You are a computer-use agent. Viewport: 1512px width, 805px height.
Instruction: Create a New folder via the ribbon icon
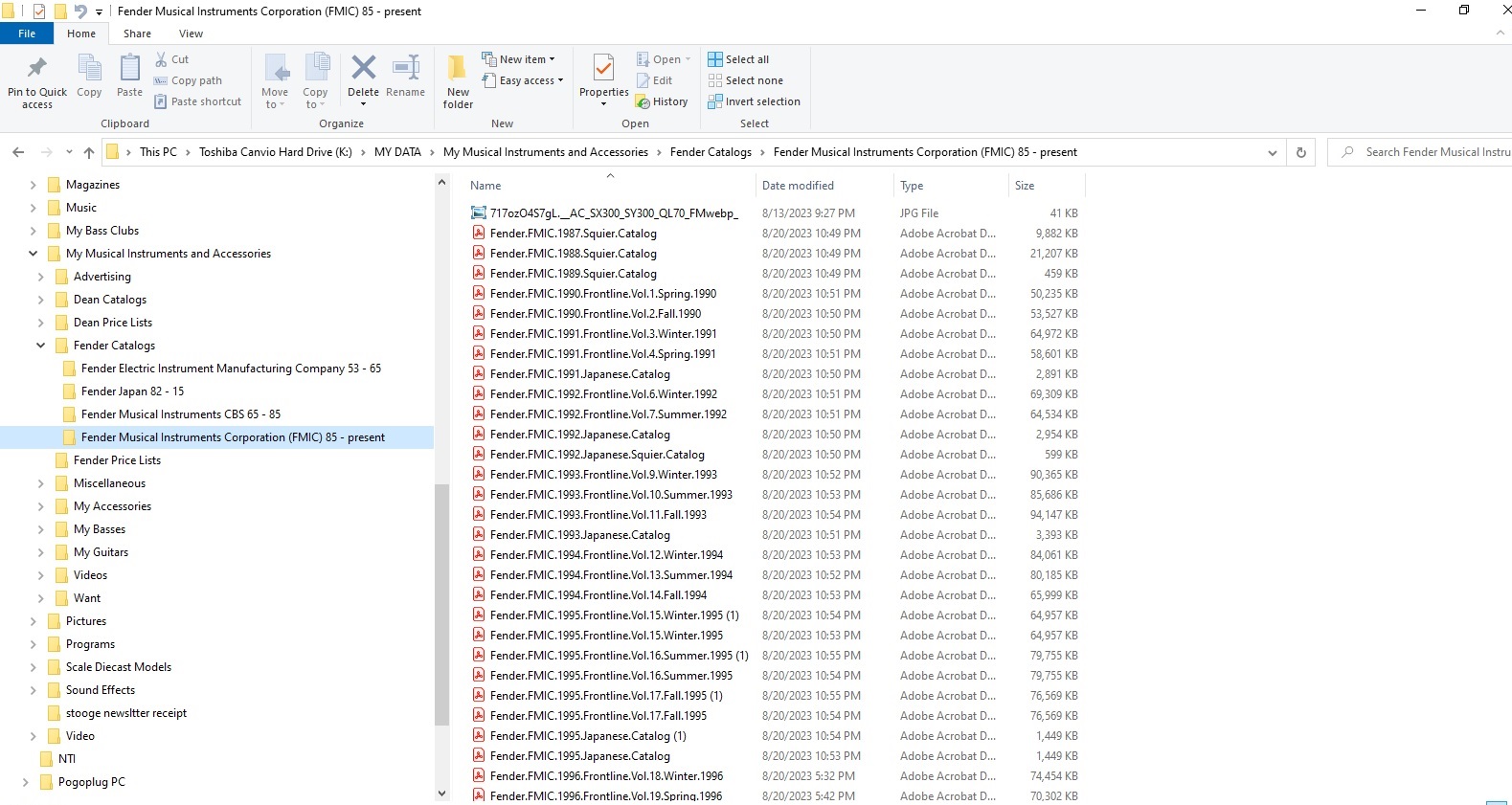[x=458, y=68]
